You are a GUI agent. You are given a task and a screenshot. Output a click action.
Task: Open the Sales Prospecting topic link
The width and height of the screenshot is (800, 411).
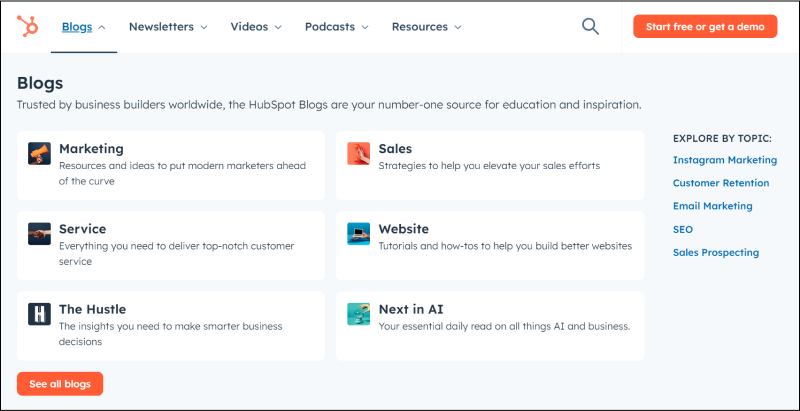(716, 252)
